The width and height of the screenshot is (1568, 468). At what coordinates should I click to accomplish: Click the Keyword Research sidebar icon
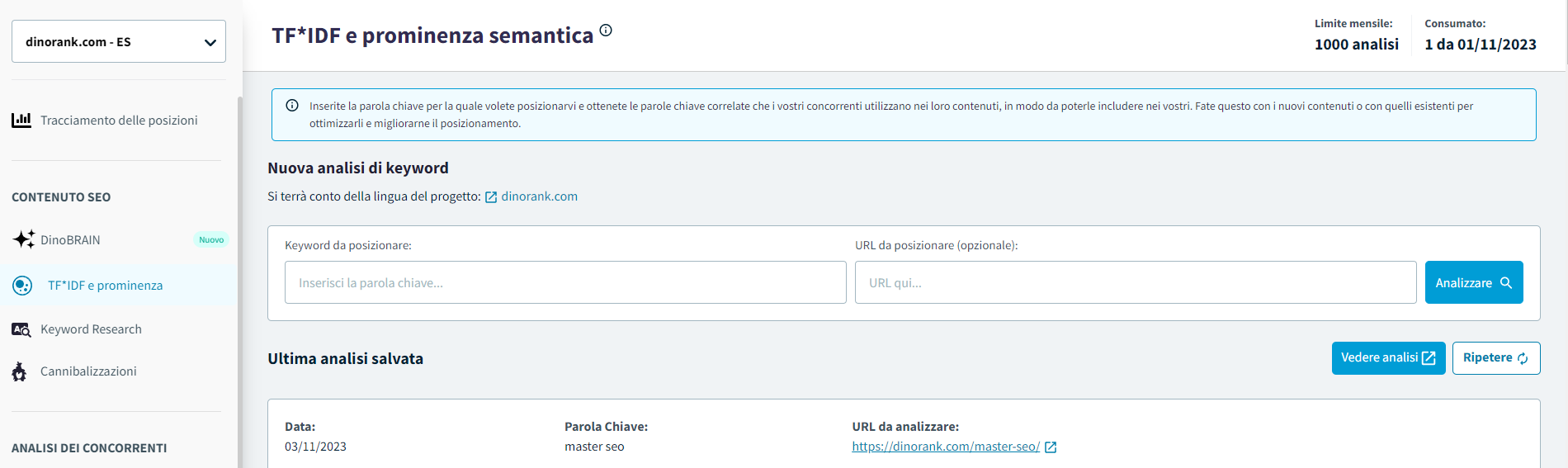[x=21, y=329]
